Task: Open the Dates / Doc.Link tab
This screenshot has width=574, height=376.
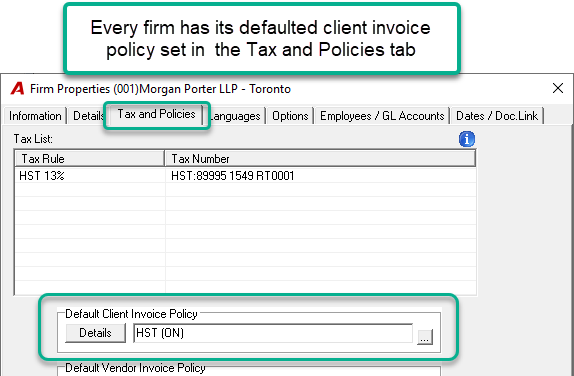Action: coord(497,116)
